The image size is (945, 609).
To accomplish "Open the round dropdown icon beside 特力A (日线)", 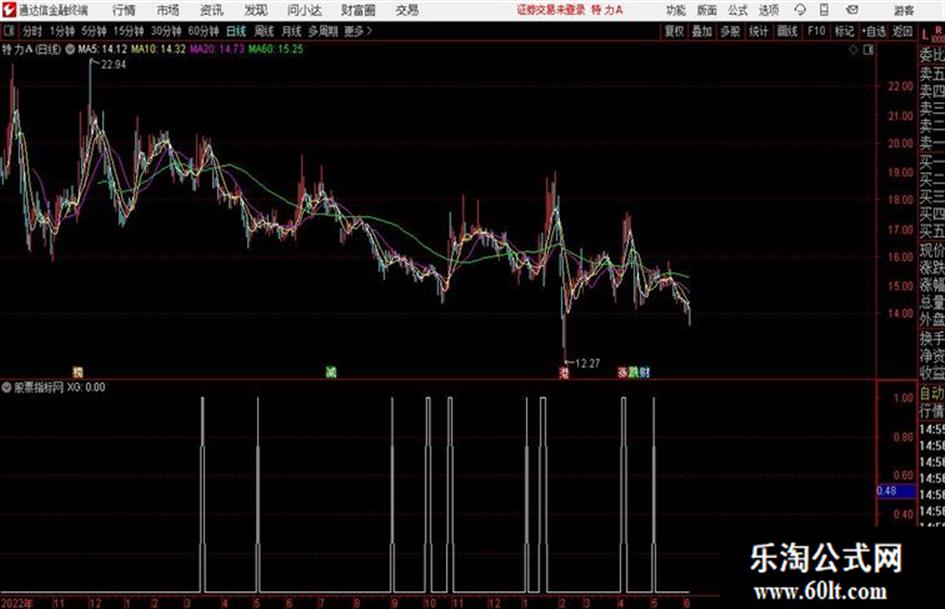I will (x=69, y=49).
